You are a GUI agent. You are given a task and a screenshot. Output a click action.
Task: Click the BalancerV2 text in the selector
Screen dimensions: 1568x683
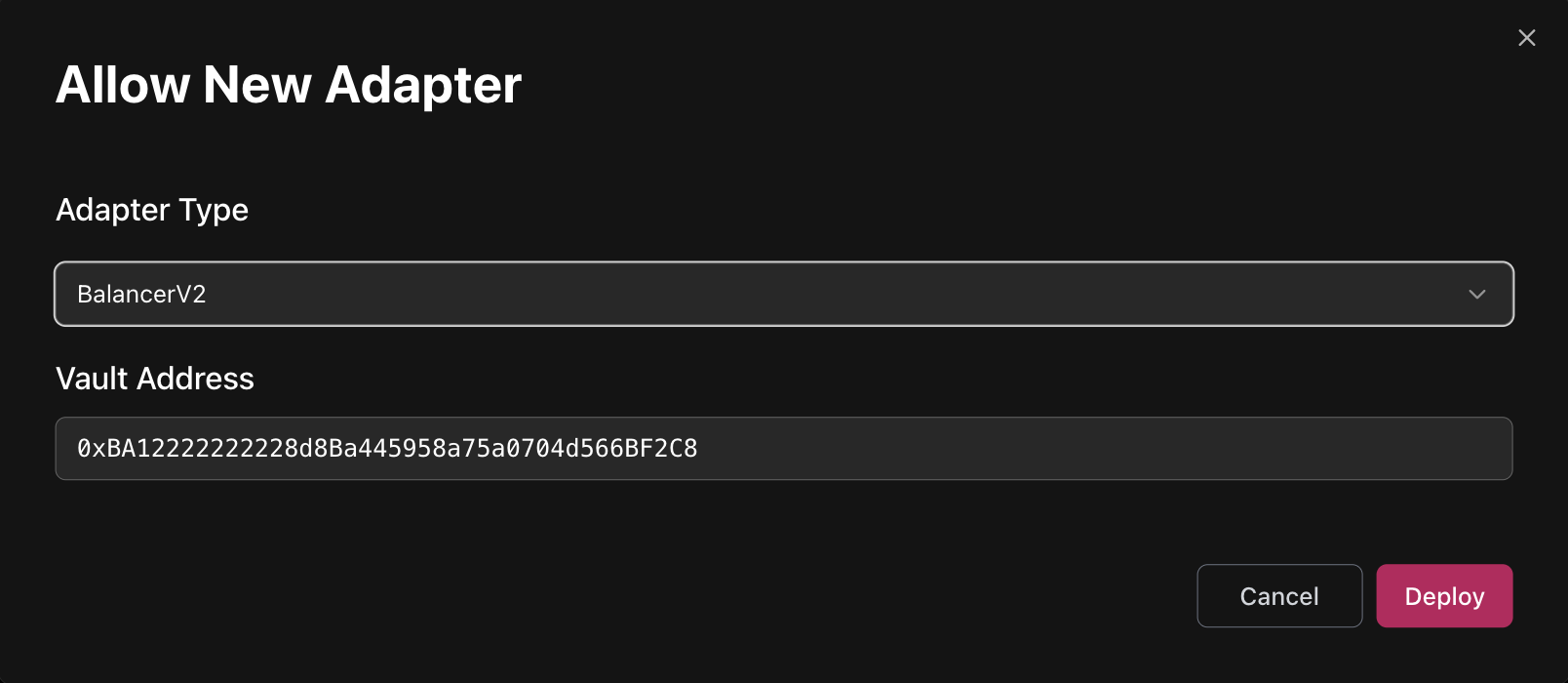141,295
